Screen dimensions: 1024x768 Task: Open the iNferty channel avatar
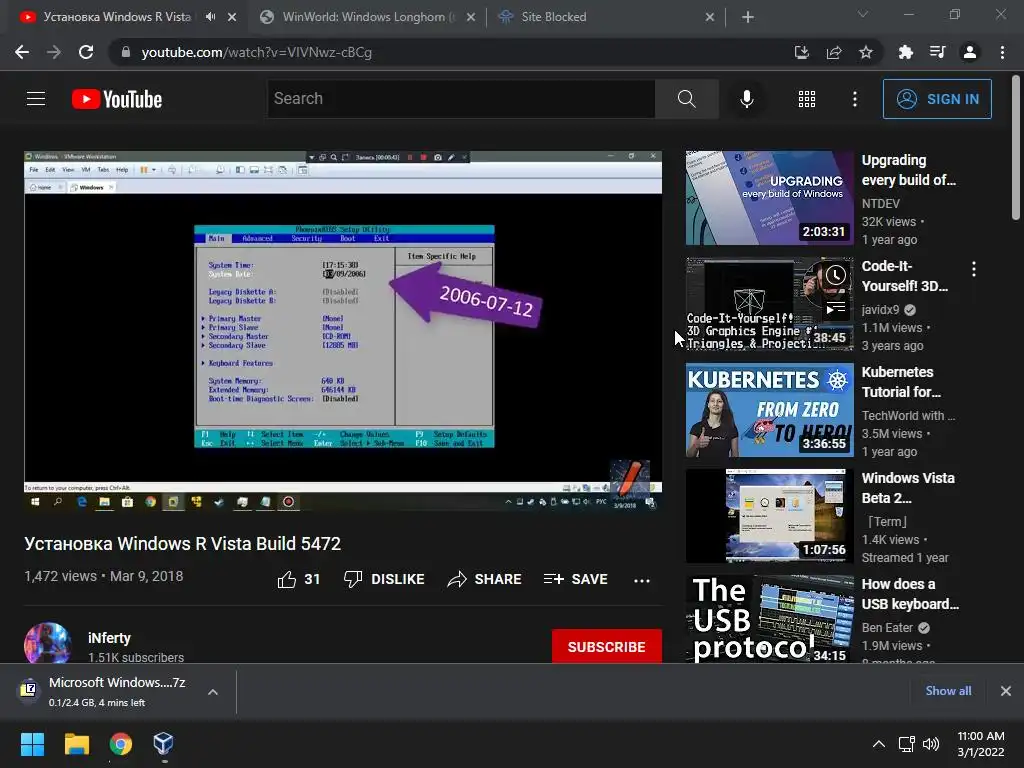48,644
